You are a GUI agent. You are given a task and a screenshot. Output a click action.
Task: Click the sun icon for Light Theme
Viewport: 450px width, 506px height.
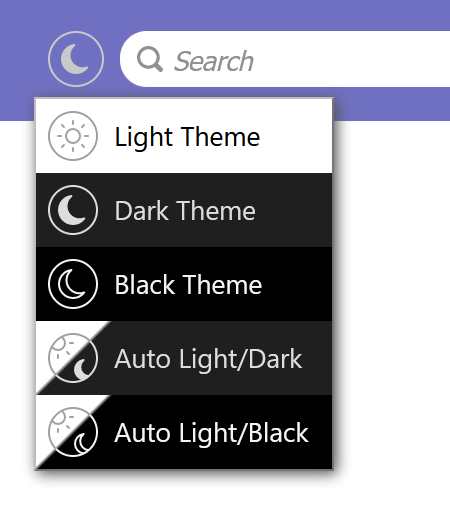[73, 136]
